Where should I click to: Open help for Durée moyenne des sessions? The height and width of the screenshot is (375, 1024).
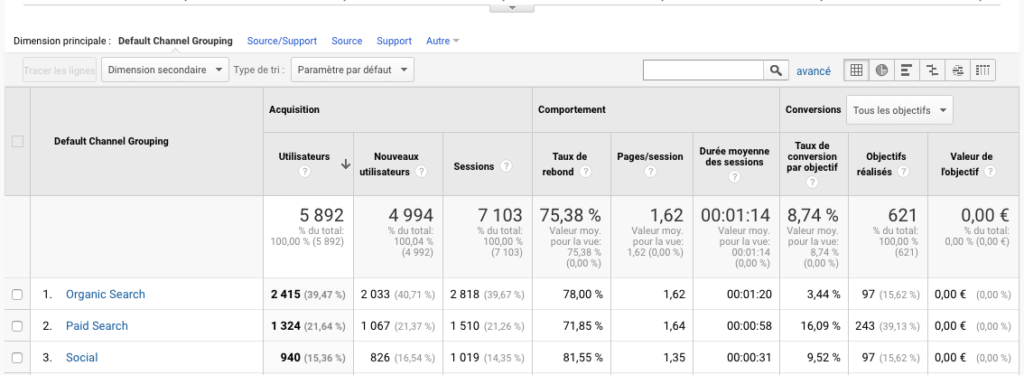click(x=735, y=177)
